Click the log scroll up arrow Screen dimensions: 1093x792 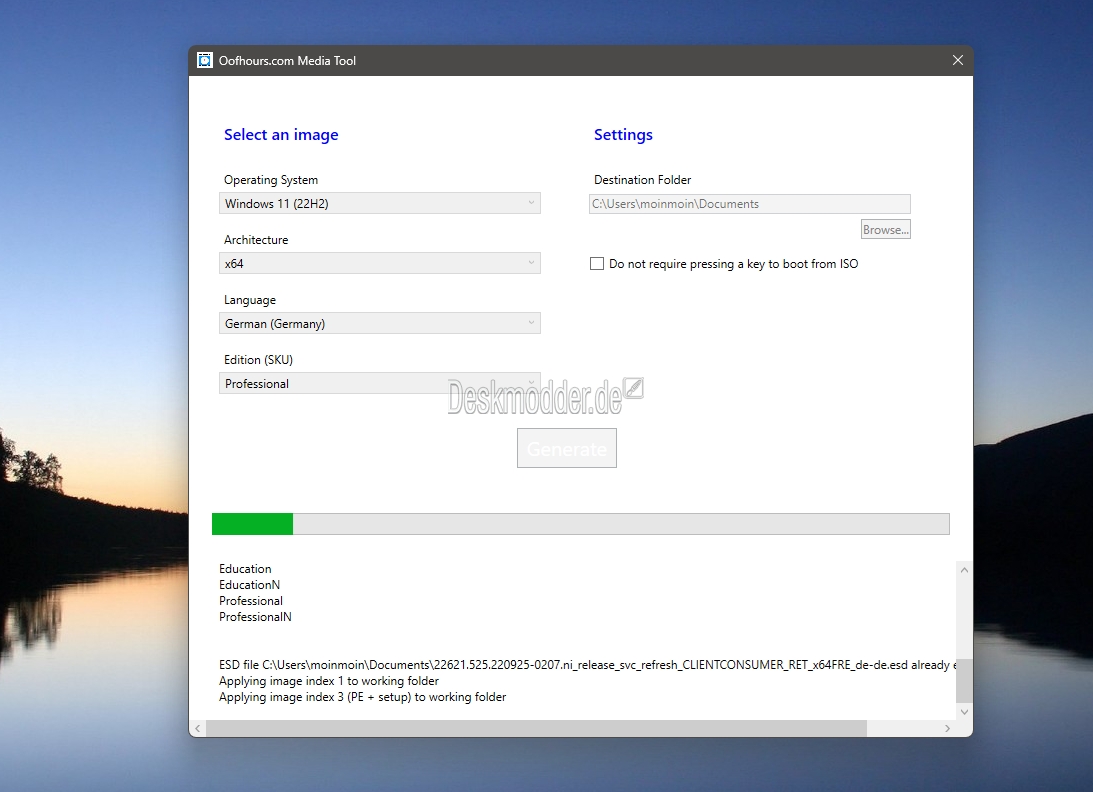[964, 570]
